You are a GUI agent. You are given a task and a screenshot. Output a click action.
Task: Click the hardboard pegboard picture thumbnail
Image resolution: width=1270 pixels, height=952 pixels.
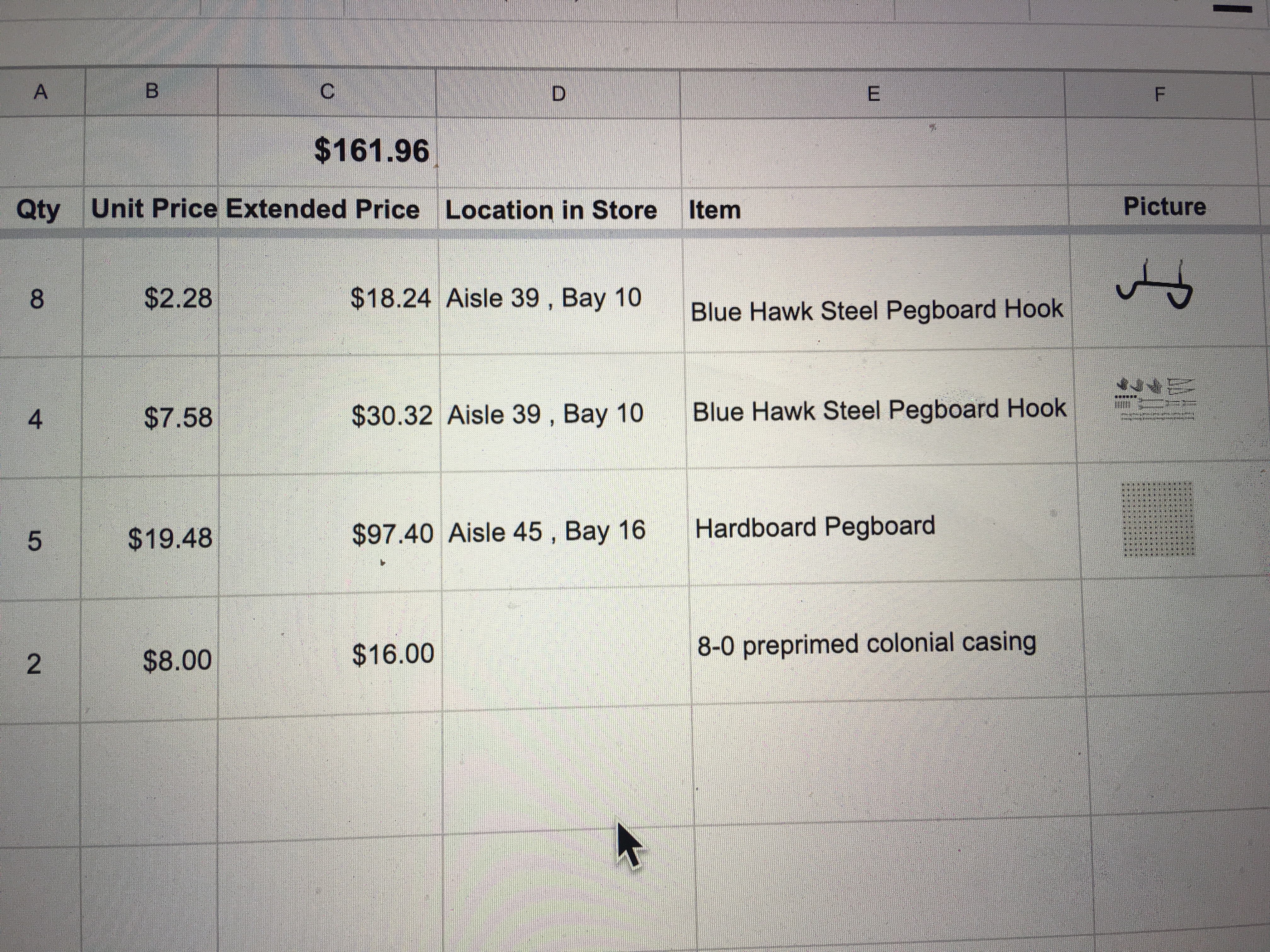pos(1158,519)
